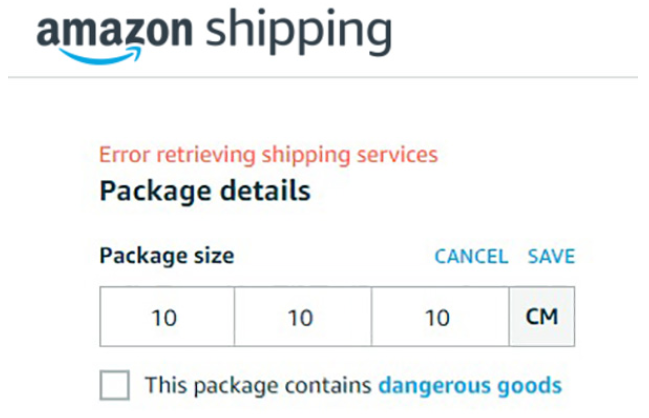
Task: Click the 'Package details' heading
Action: click(x=205, y=191)
